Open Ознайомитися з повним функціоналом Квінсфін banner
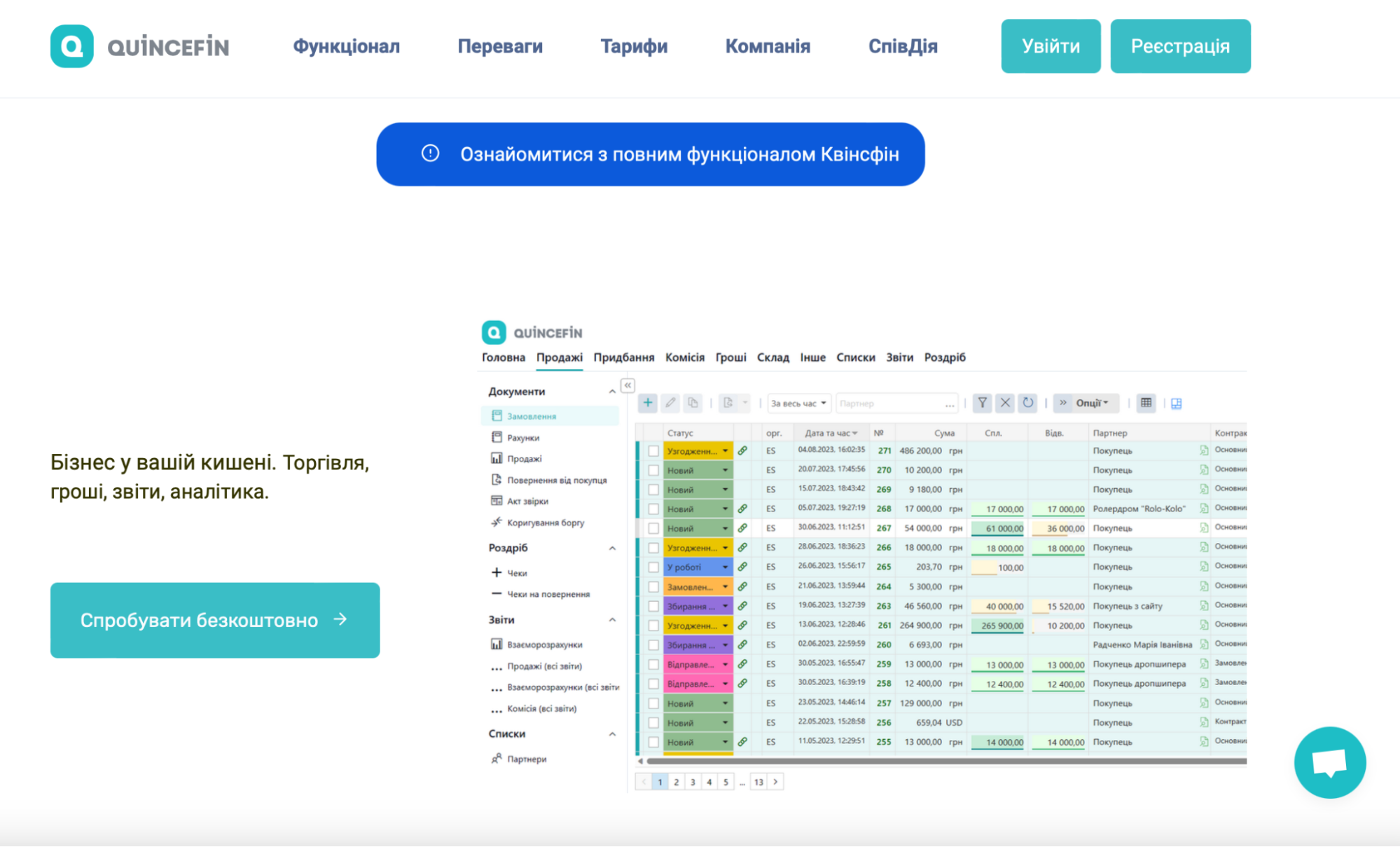Screen dimensions: 1400x847 [651, 154]
